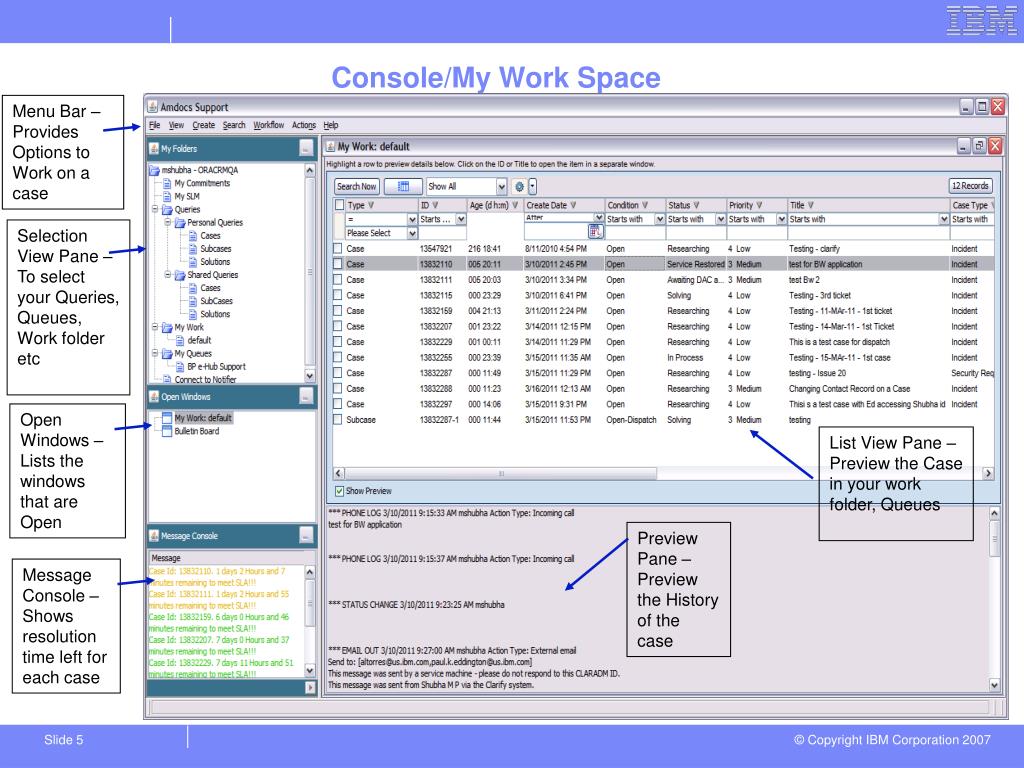This screenshot has height=768, width=1024.
Task: Click the Search Now button
Action: [x=357, y=187]
